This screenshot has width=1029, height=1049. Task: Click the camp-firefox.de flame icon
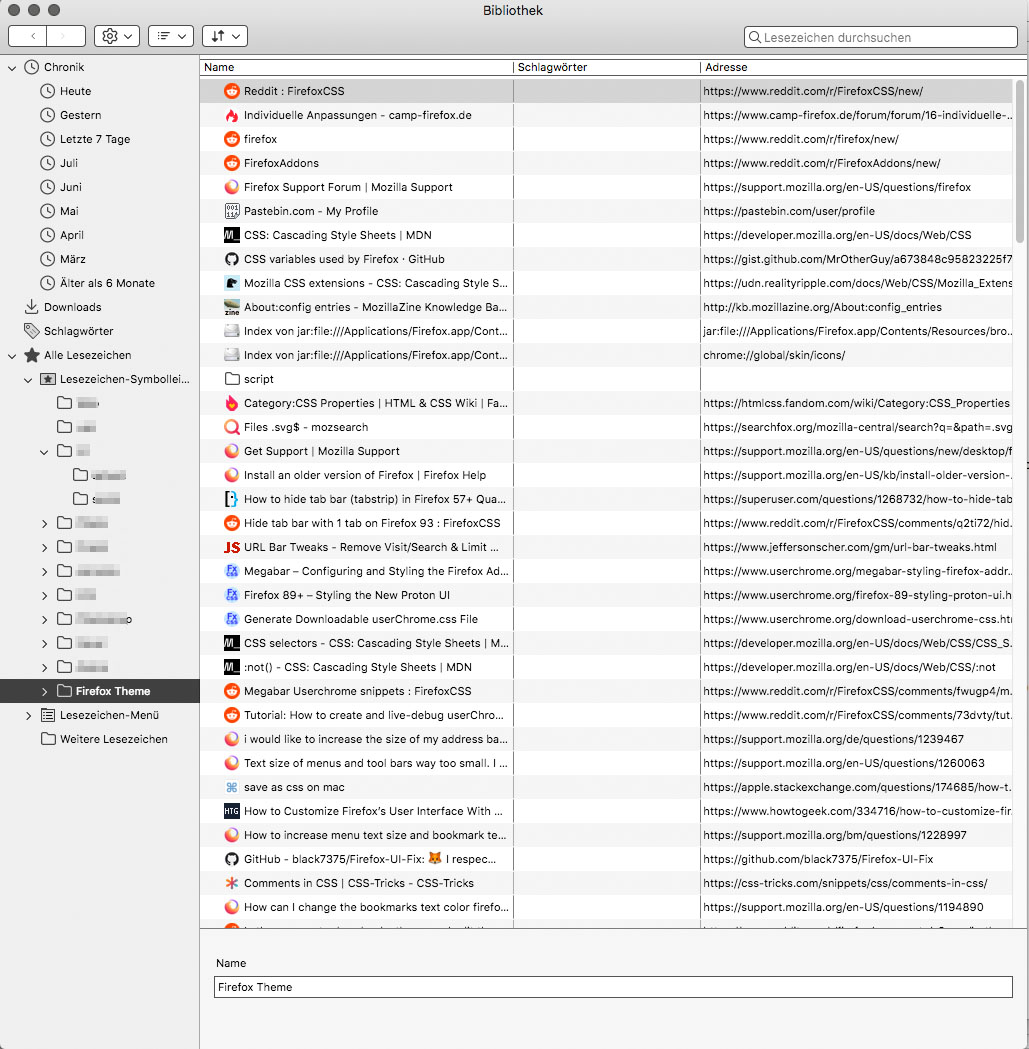[231, 115]
